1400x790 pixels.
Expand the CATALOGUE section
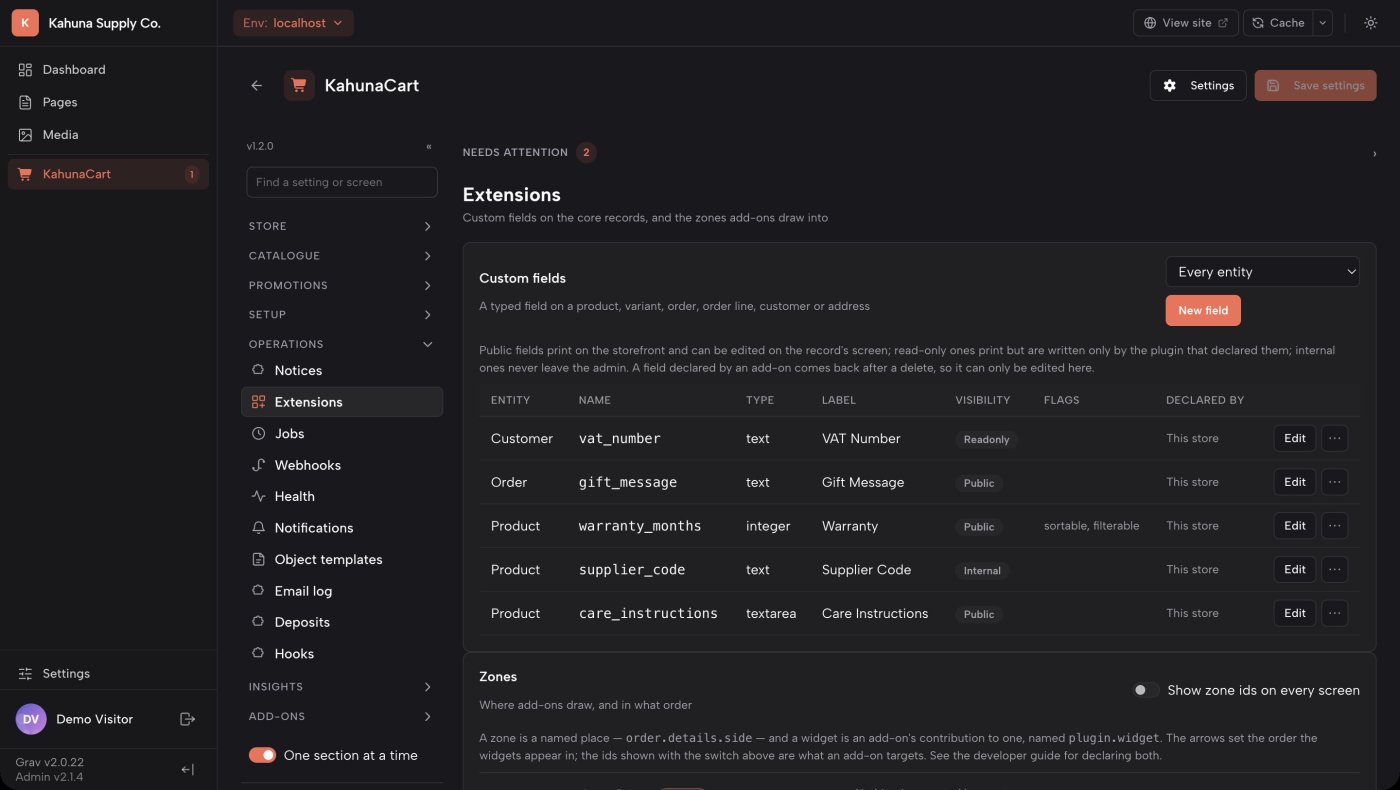pos(341,256)
